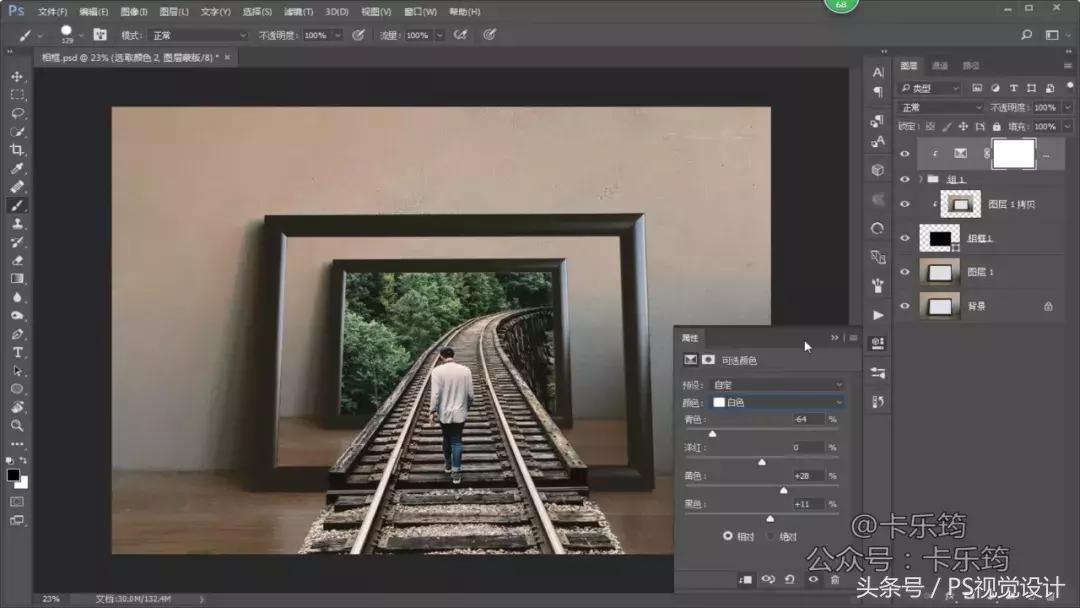Image resolution: width=1080 pixels, height=608 pixels.
Task: Open the 滤镜(T) menu
Action: (x=297, y=12)
